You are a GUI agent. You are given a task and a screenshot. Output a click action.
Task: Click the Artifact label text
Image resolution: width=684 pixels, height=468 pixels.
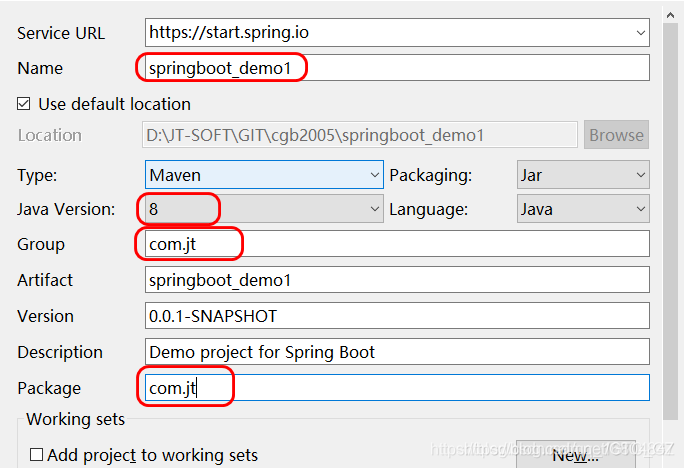point(45,280)
